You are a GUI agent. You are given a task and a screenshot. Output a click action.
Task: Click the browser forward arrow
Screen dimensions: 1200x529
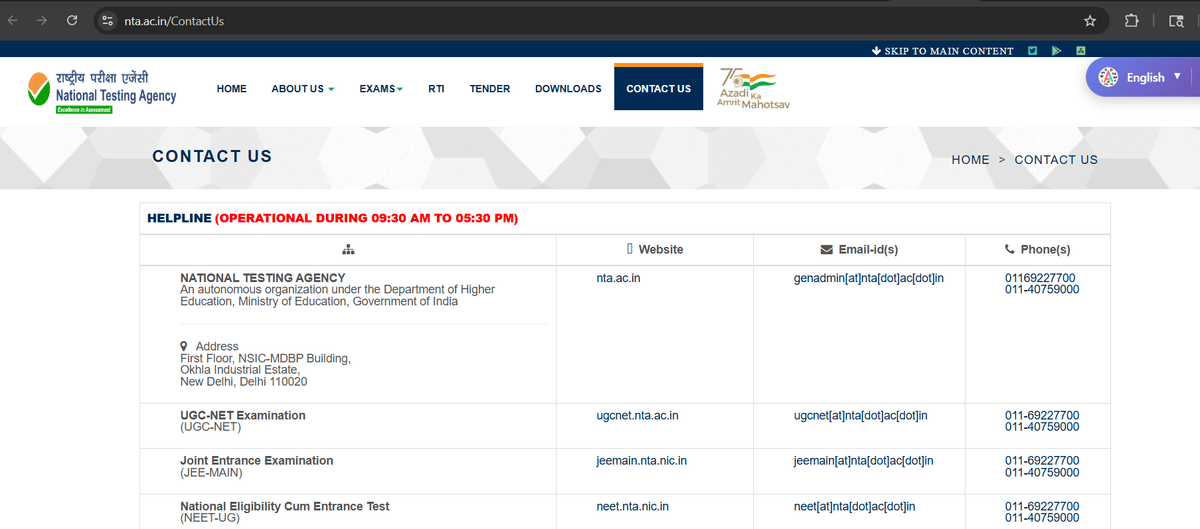click(42, 20)
